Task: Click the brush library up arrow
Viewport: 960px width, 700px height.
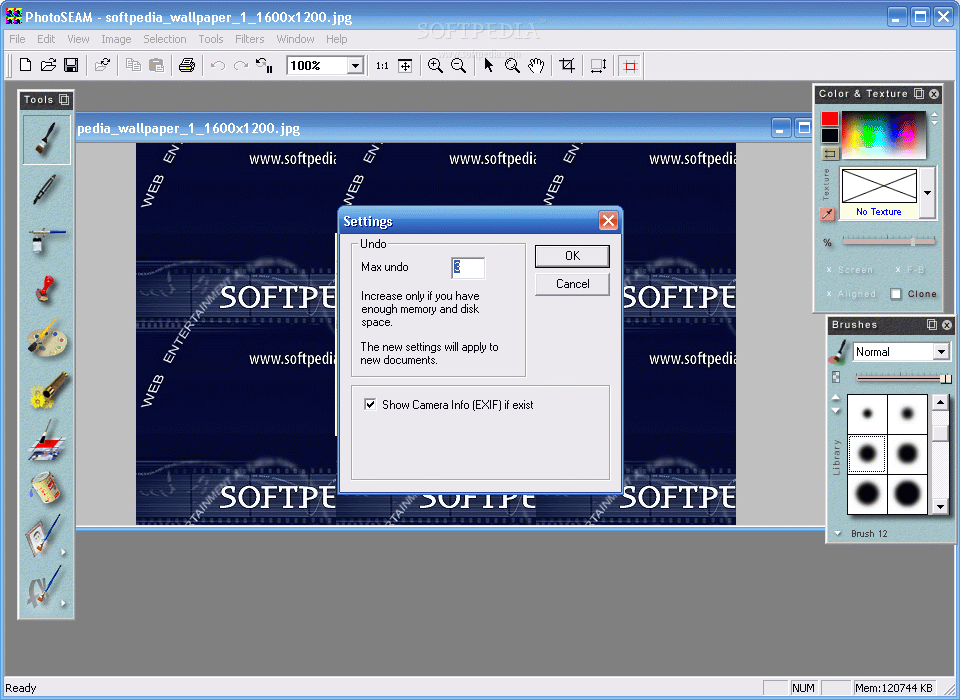Action: point(836,397)
